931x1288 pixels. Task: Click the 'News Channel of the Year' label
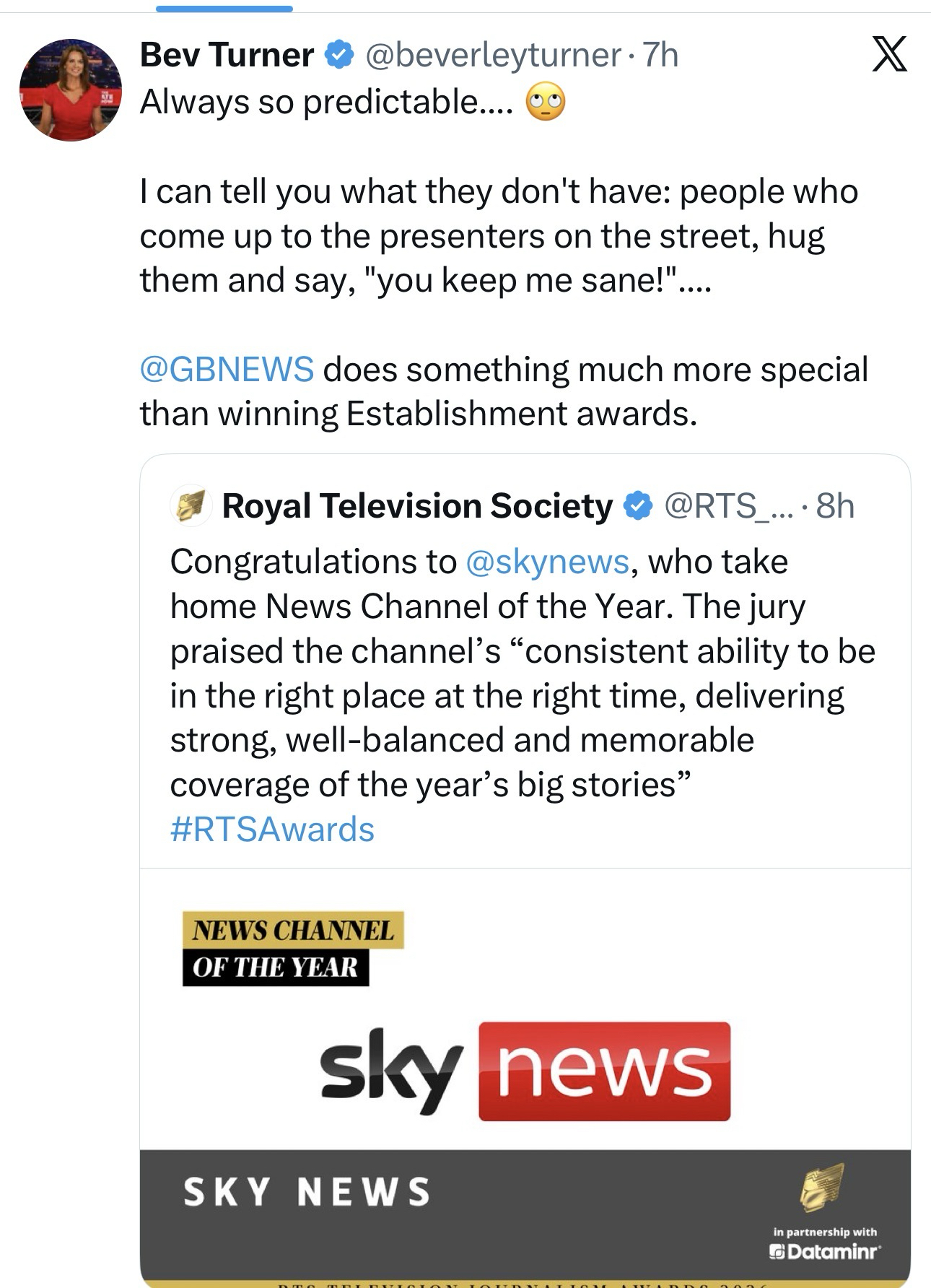(x=292, y=948)
